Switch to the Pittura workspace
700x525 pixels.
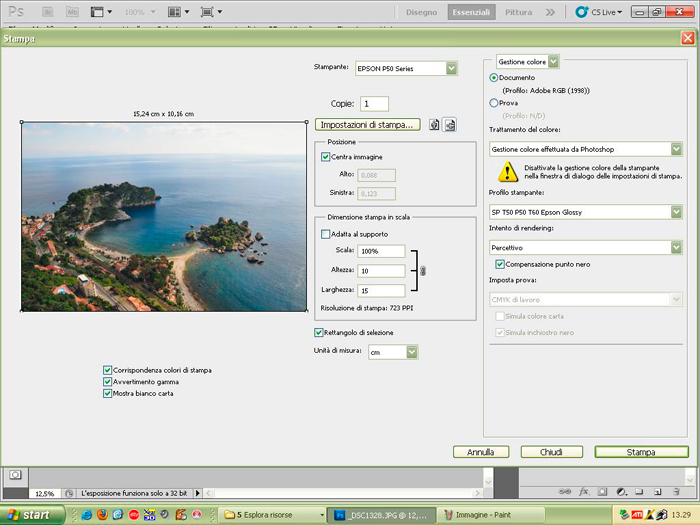tap(518, 13)
